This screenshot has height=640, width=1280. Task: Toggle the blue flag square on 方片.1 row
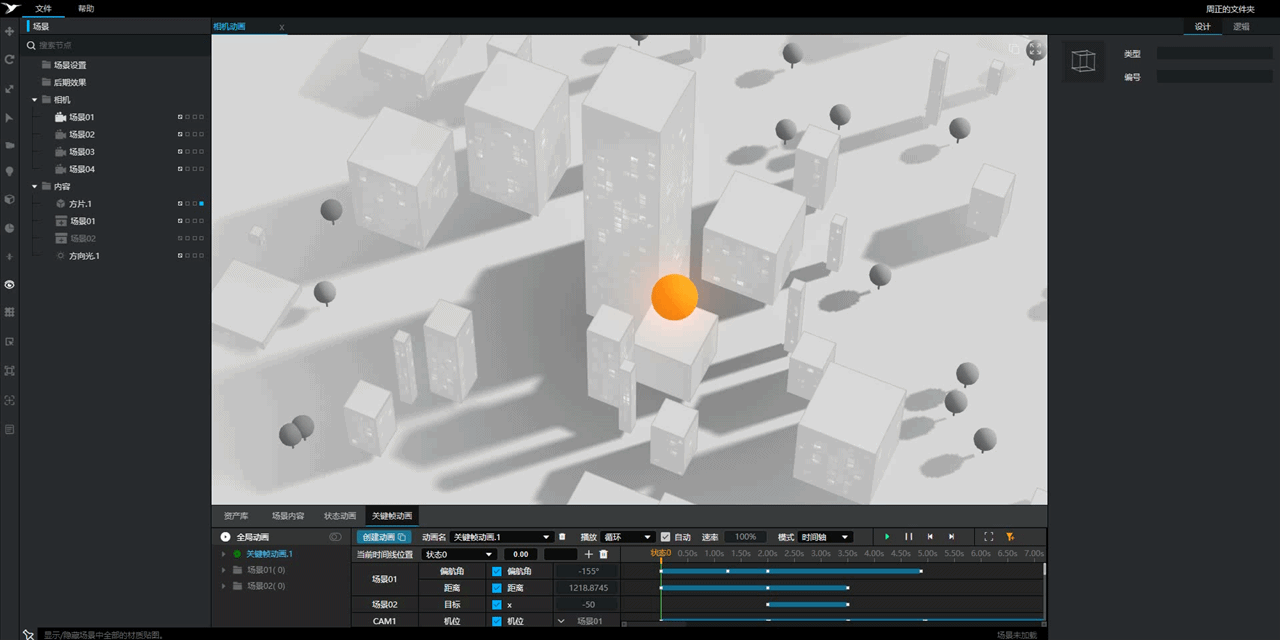[x=201, y=204]
